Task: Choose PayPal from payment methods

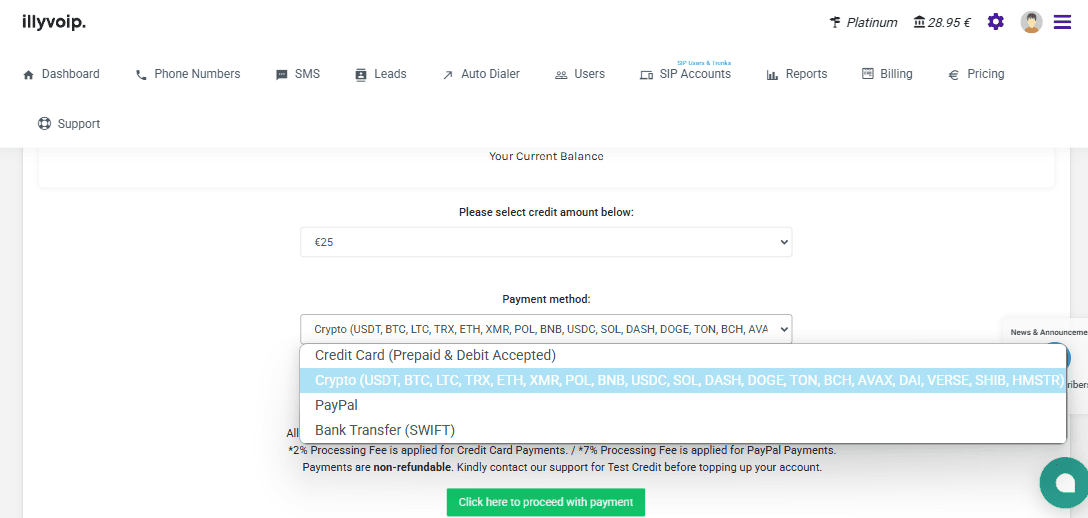Action: pyautogui.click(x=336, y=405)
